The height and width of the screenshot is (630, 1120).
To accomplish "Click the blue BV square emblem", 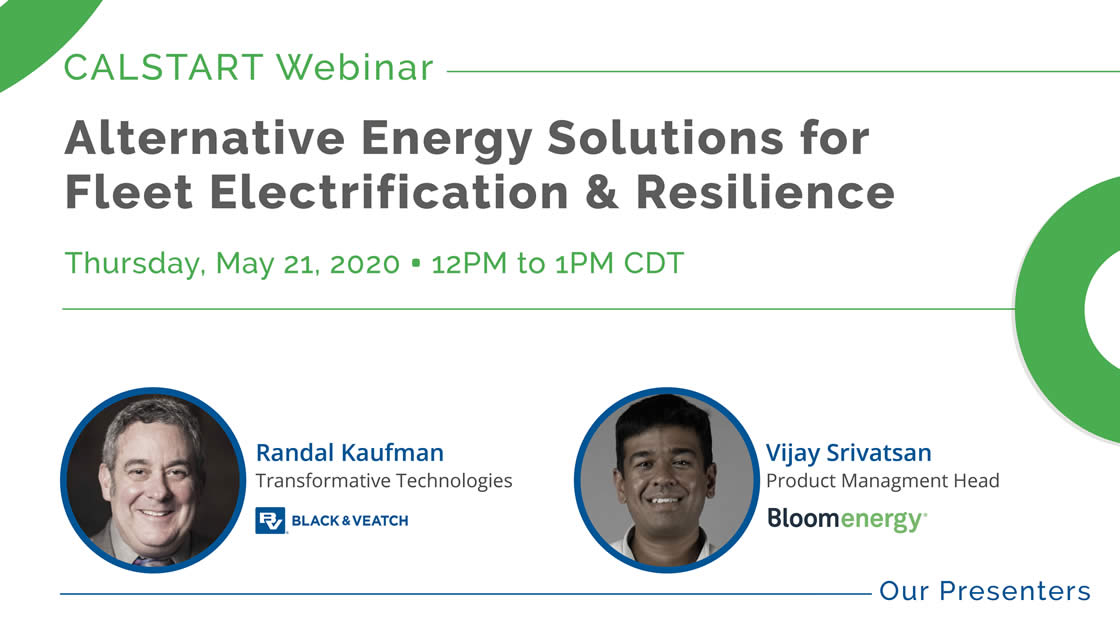I will click(x=270, y=520).
